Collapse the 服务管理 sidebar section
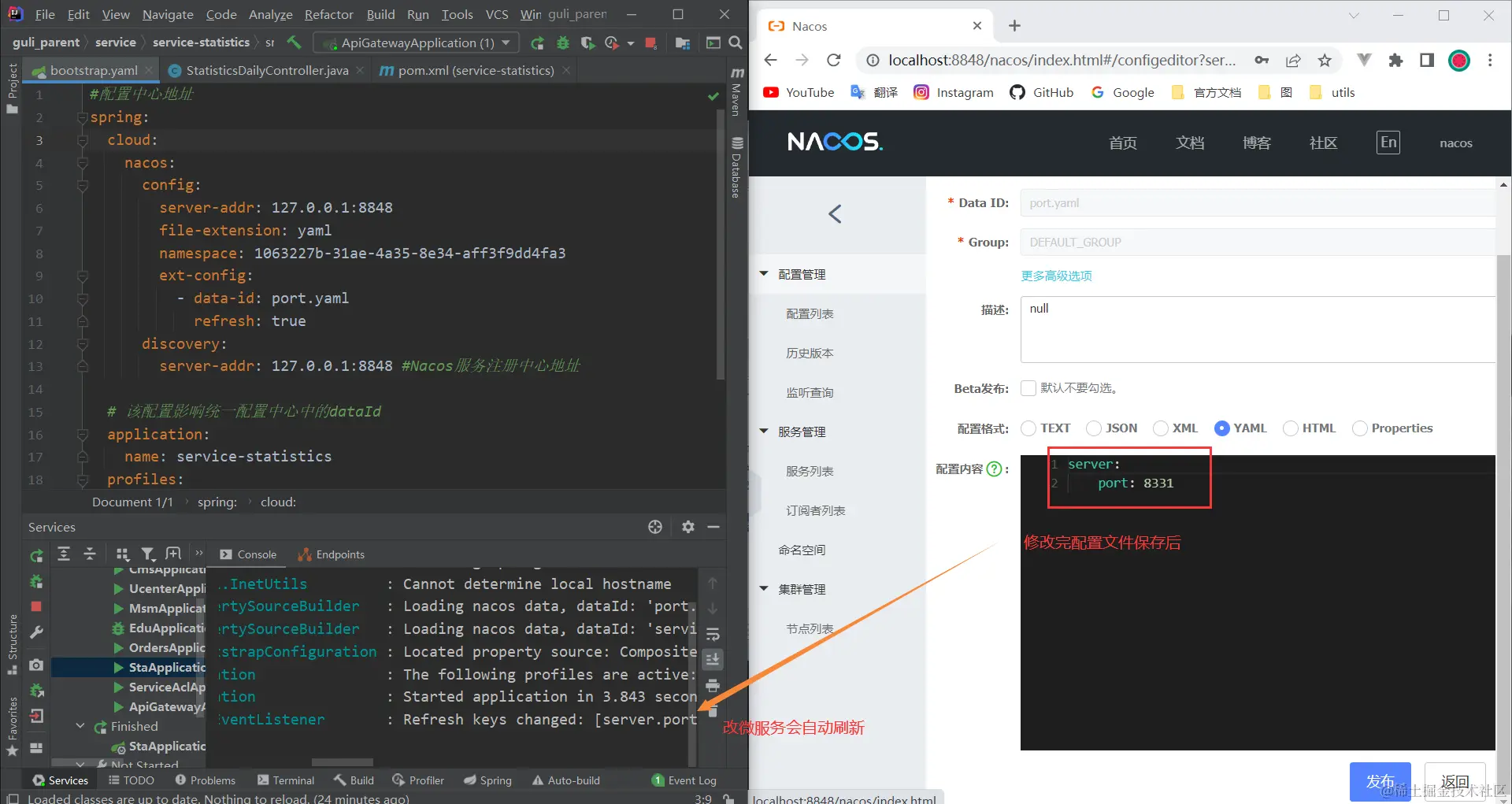Viewport: 1512px width, 804px height. [764, 432]
